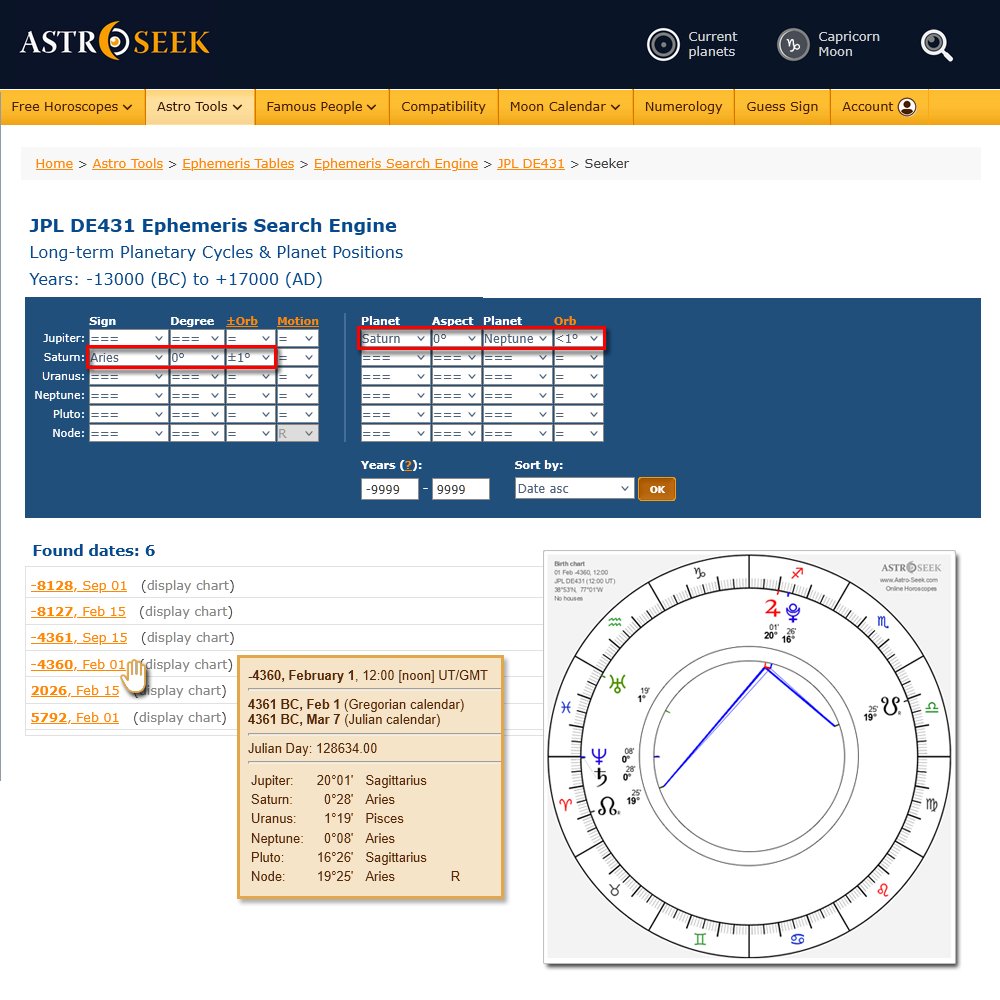Open Free Horoscopes menu
The height and width of the screenshot is (1000, 1000).
(72, 107)
